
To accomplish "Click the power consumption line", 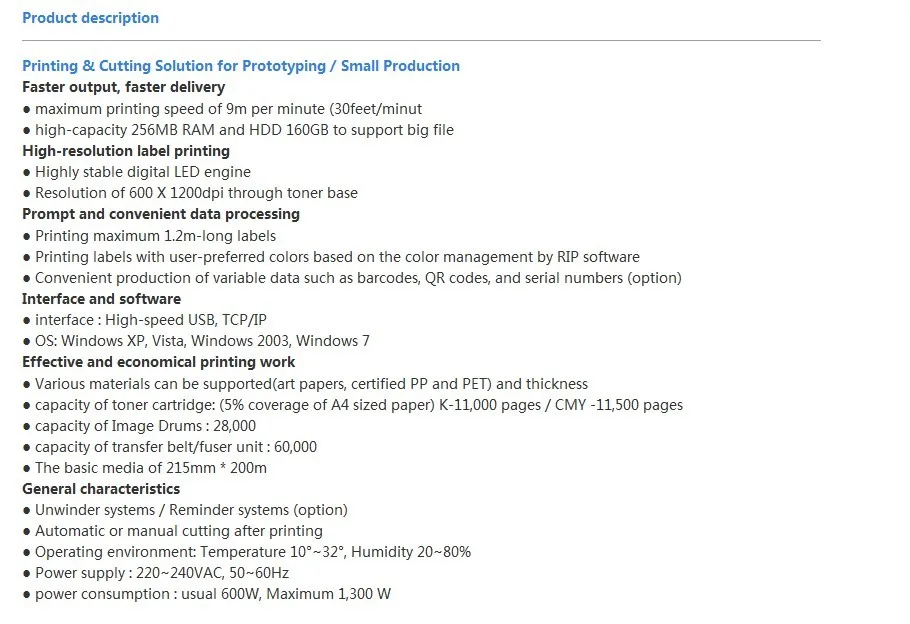I will (x=207, y=594).
